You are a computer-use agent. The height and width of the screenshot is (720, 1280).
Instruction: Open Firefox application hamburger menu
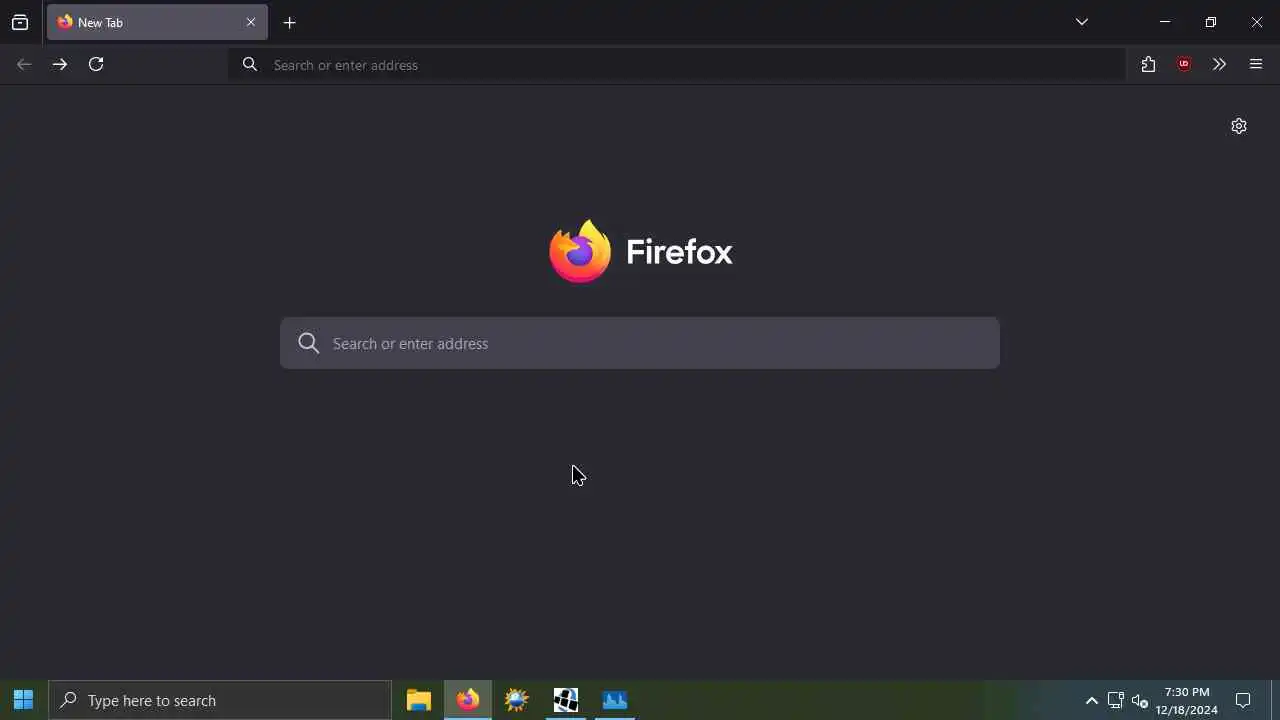pyautogui.click(x=1256, y=64)
